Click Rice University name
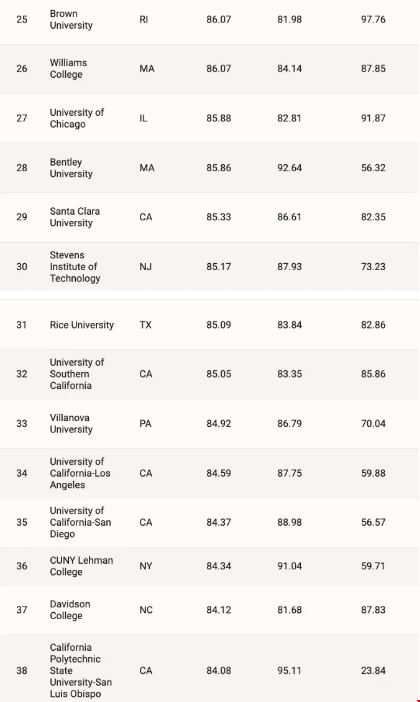Screen dimensions: 420x702 point(81,325)
